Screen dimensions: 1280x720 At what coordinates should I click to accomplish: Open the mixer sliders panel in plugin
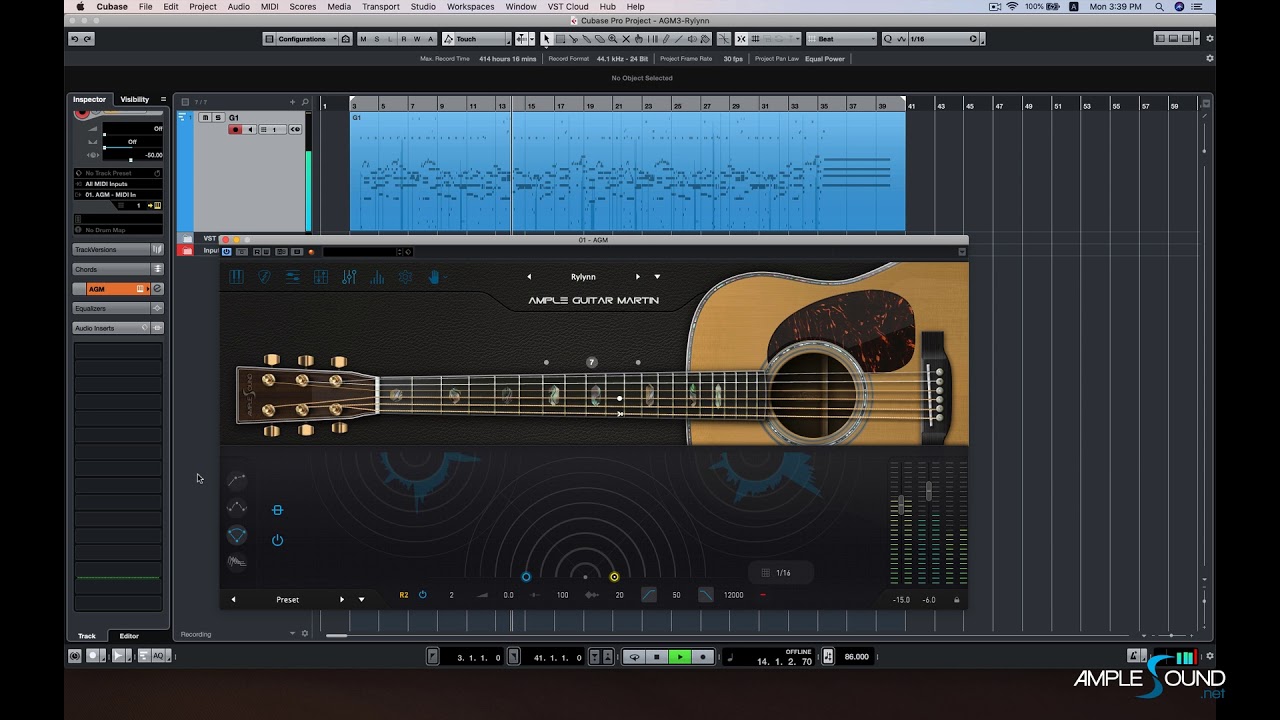pos(349,277)
